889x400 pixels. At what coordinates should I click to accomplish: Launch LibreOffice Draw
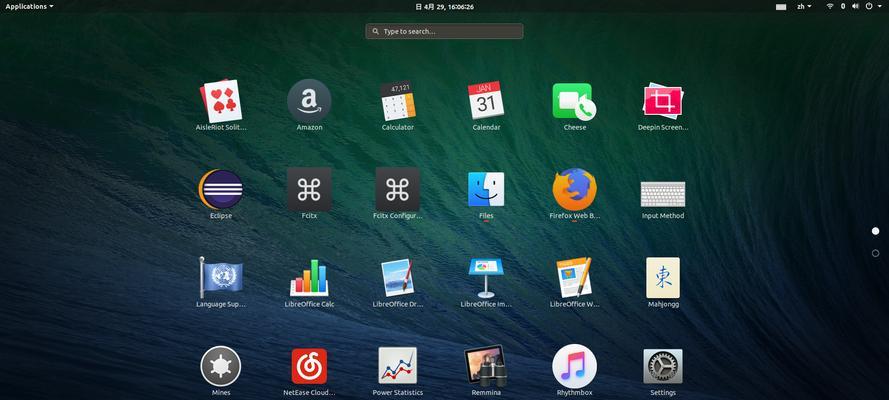coord(397,278)
